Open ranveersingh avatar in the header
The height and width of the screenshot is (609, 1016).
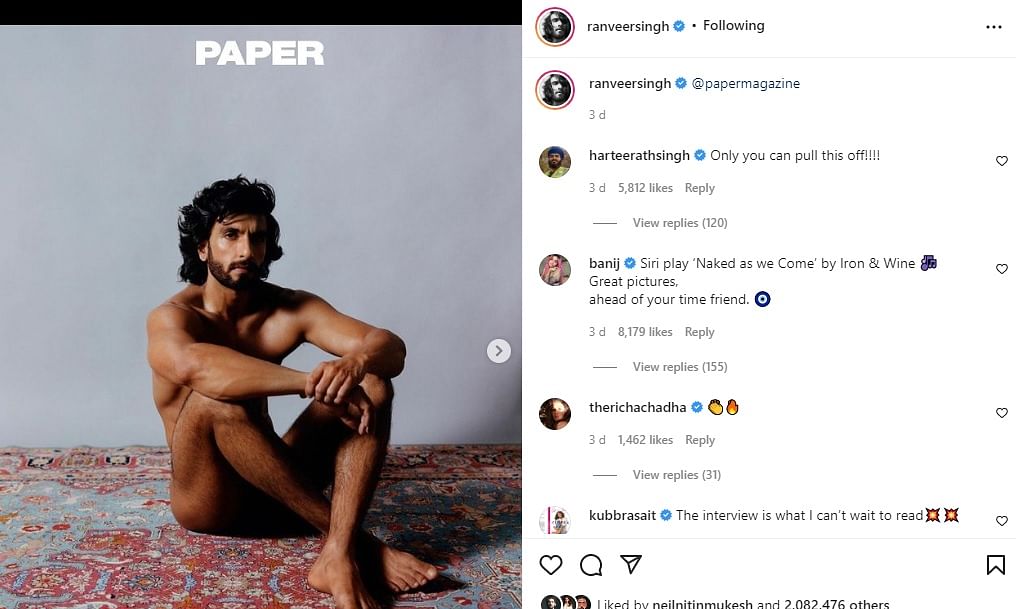[555, 27]
